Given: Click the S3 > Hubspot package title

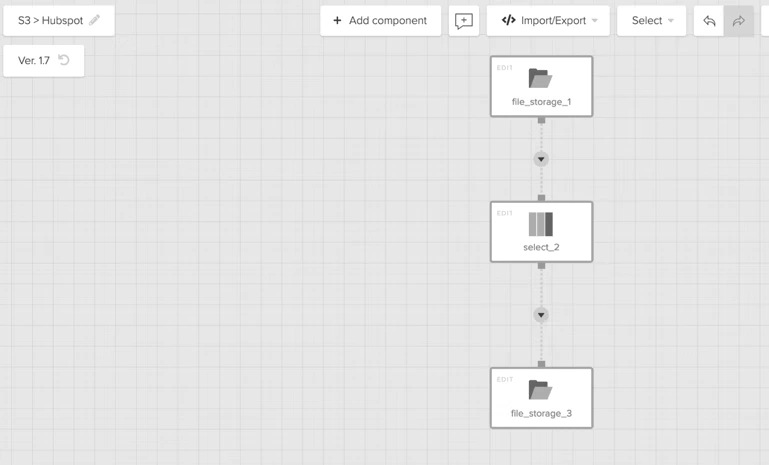Looking at the screenshot, I should tap(51, 21).
